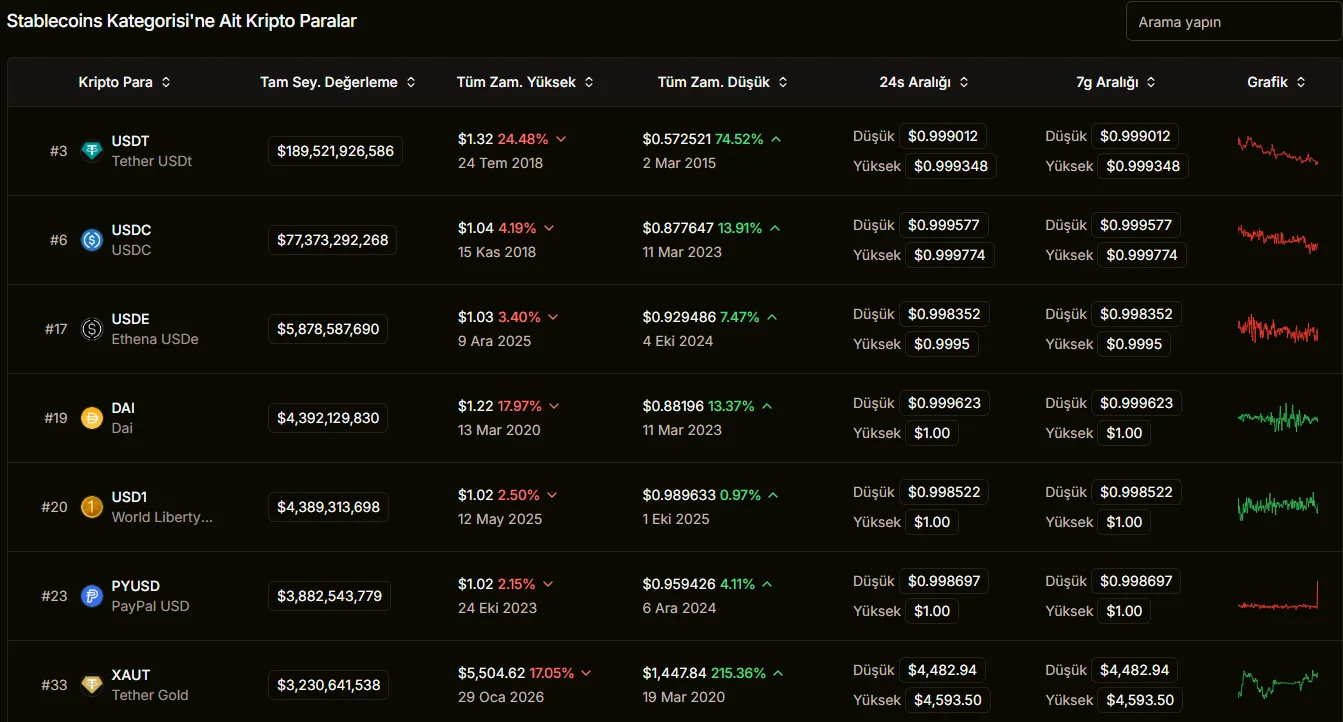Click the Tether USDT coin icon
This screenshot has height=722, width=1343.
pos(92,151)
